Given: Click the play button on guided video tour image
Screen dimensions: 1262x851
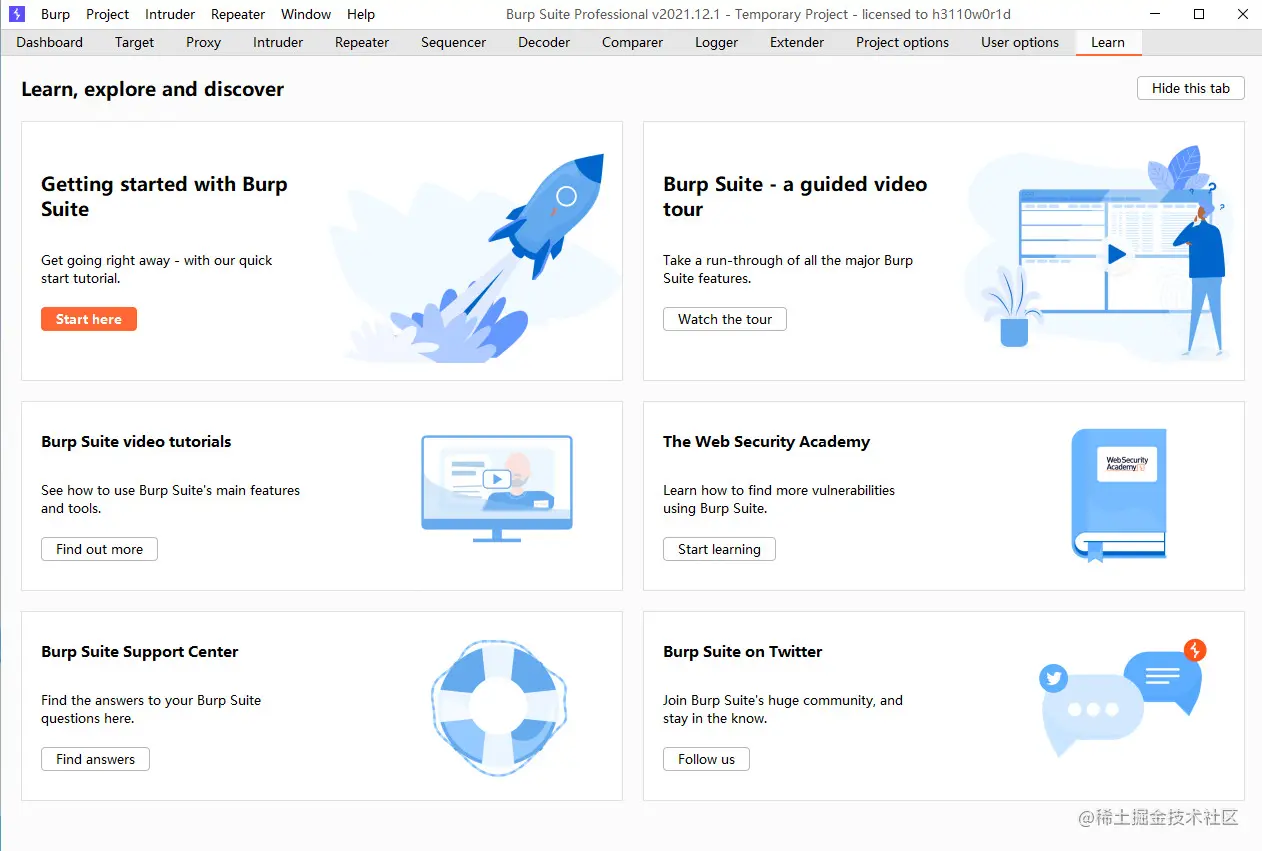Looking at the screenshot, I should (x=1117, y=255).
